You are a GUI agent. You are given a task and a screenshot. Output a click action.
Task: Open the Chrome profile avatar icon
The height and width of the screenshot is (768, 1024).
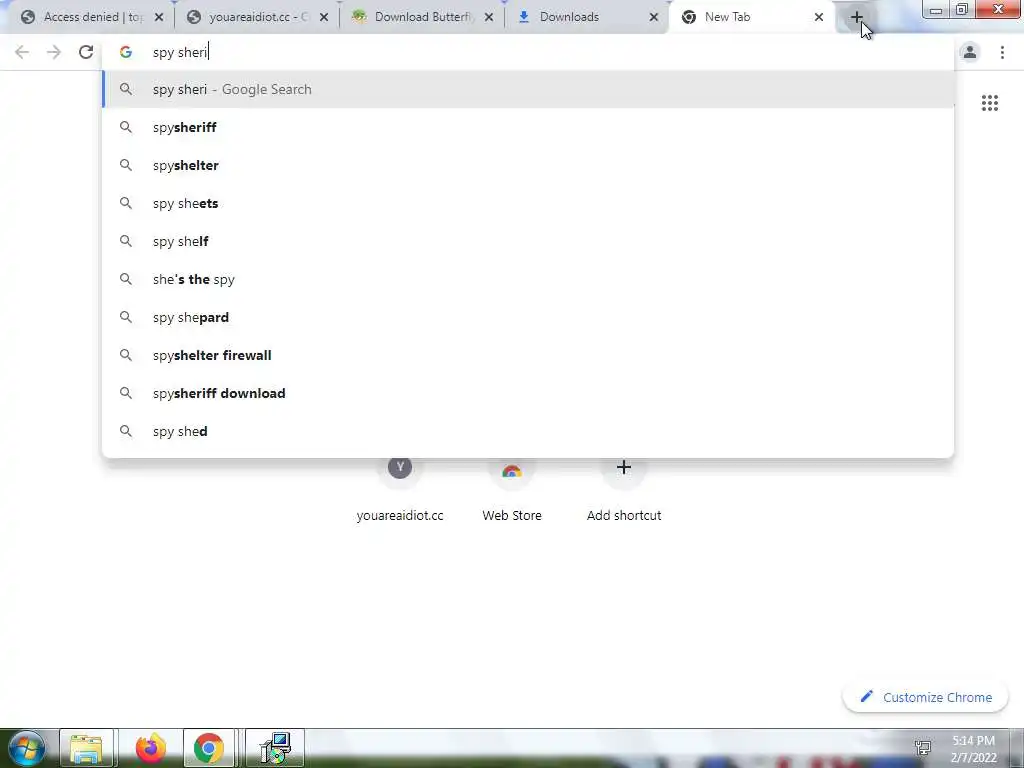(970, 52)
